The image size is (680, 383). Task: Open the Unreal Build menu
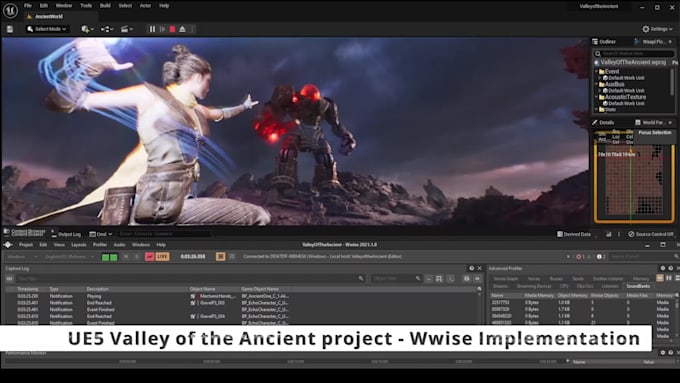coord(105,6)
